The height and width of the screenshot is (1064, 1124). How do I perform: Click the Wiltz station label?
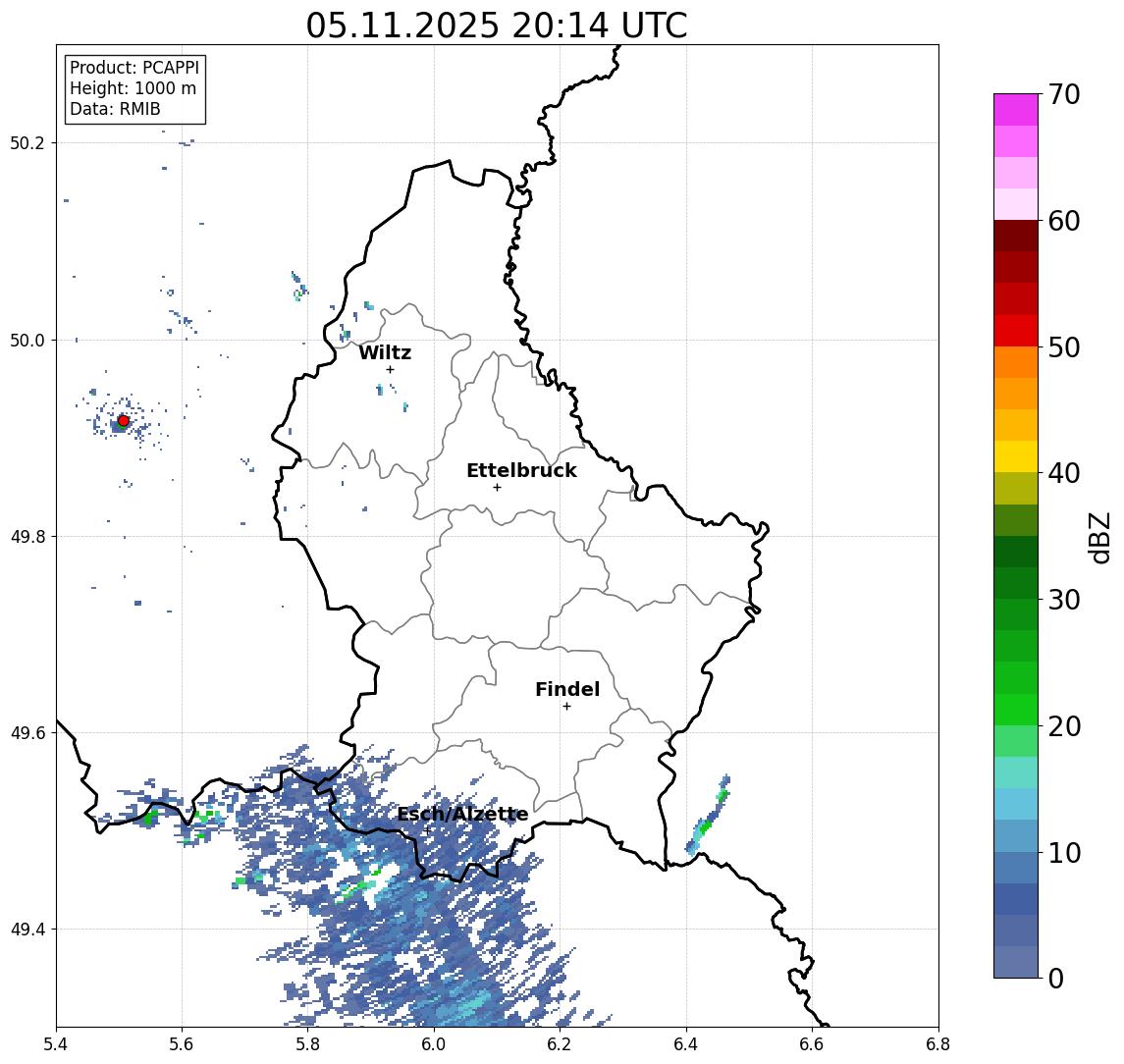[385, 352]
